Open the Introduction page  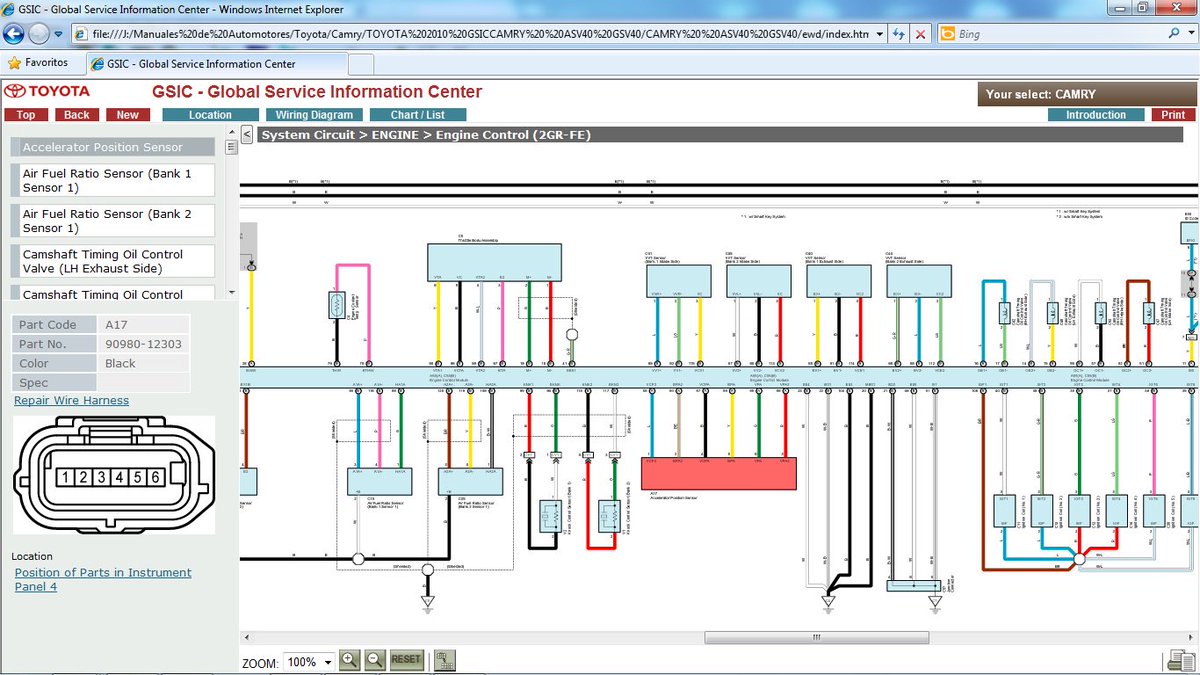[1096, 115]
